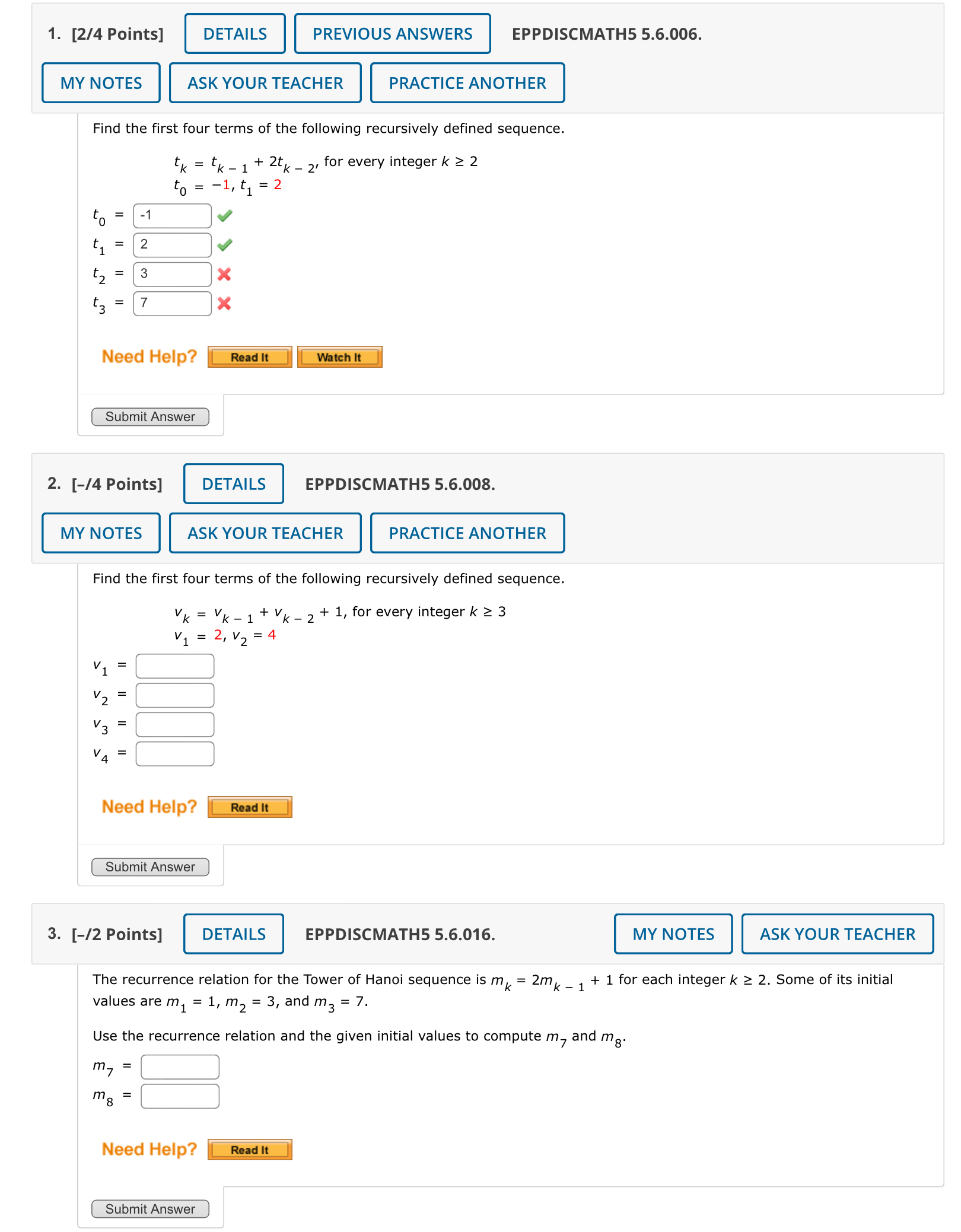The height and width of the screenshot is (1232, 961).
Task: Open DETAILS for question 2
Action: pos(233,484)
